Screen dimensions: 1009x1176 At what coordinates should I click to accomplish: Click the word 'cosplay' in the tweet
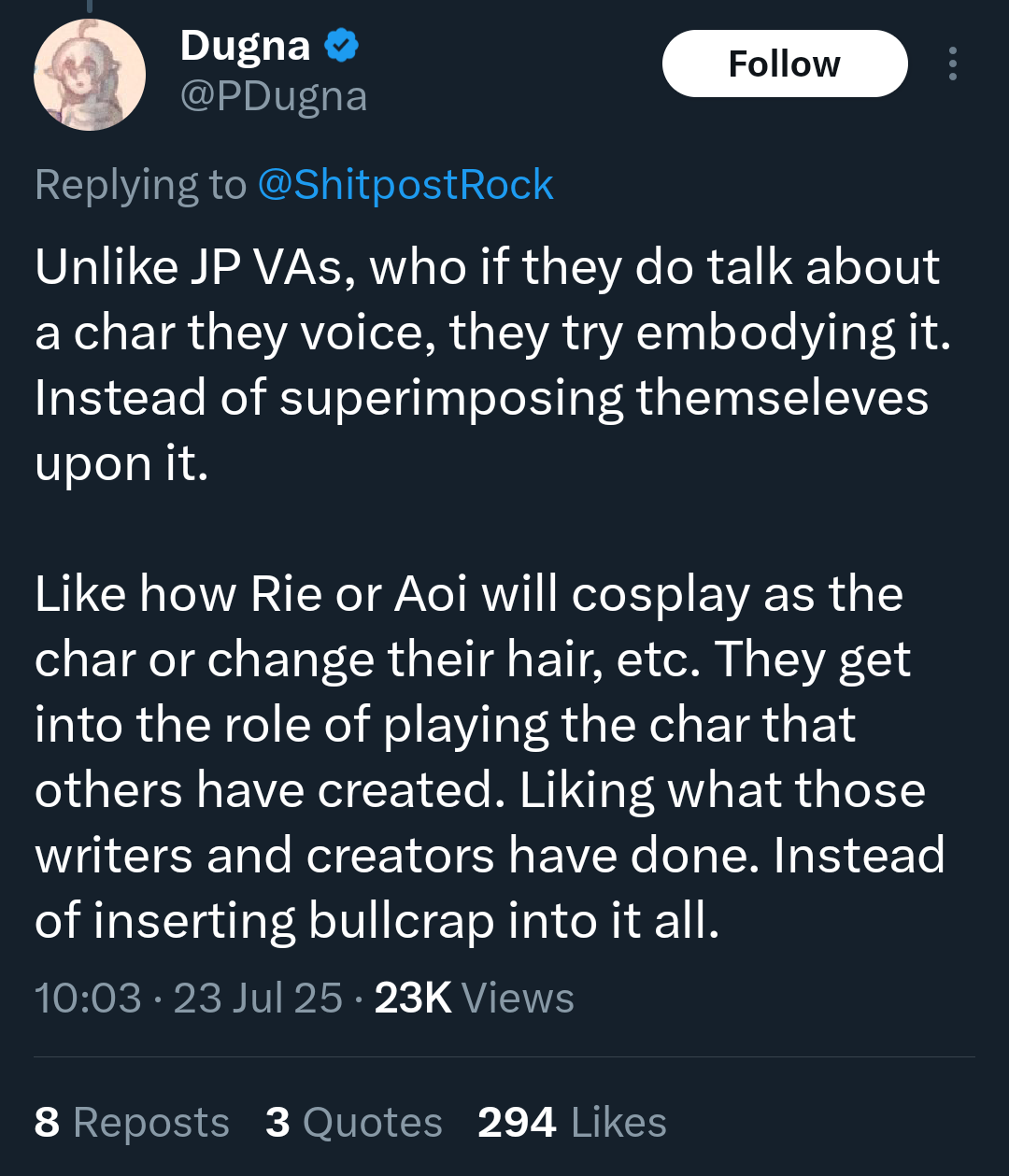pos(660,595)
